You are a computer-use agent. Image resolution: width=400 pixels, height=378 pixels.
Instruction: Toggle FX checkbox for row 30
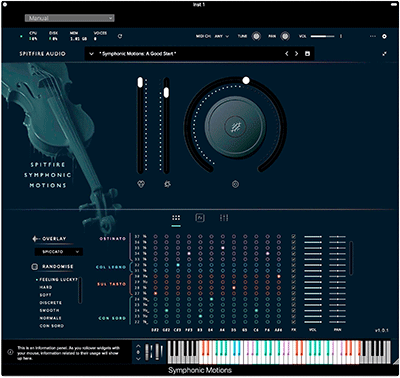(x=293, y=276)
